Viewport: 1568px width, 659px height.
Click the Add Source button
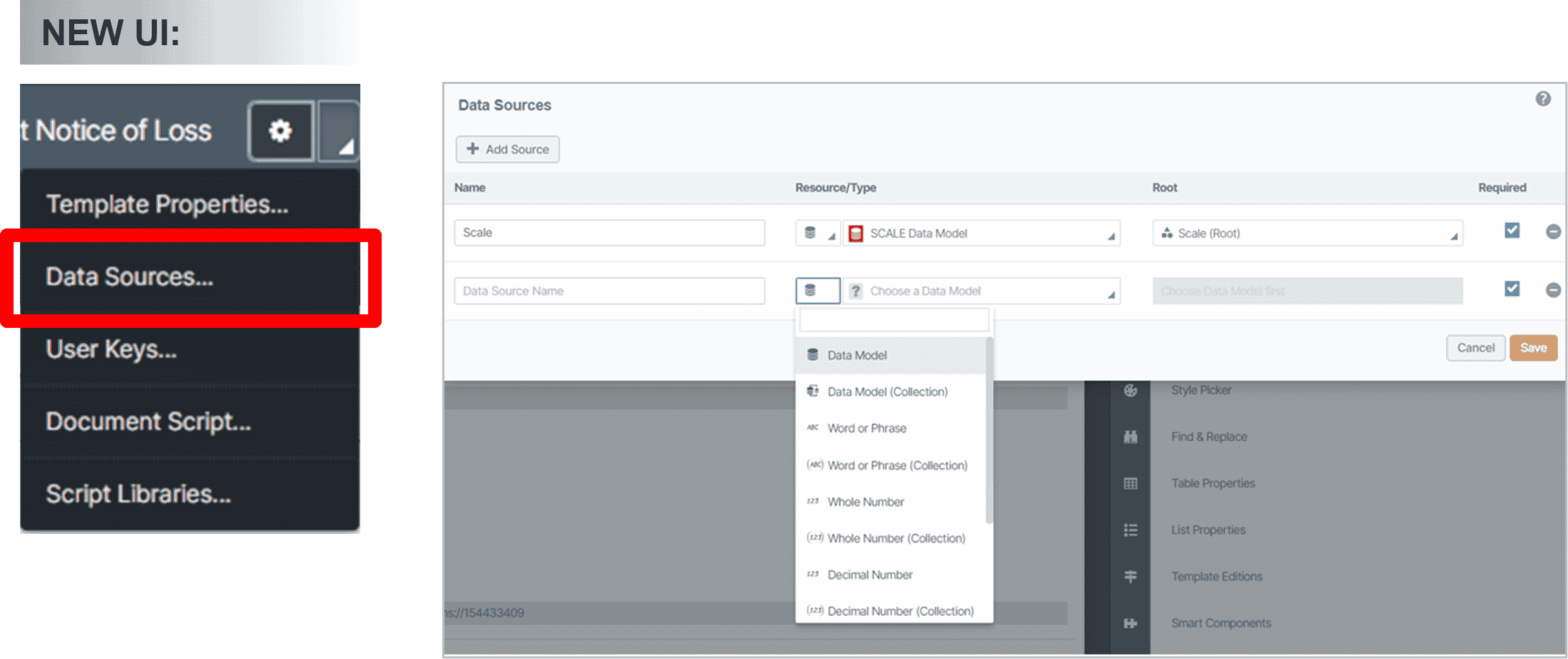point(508,149)
